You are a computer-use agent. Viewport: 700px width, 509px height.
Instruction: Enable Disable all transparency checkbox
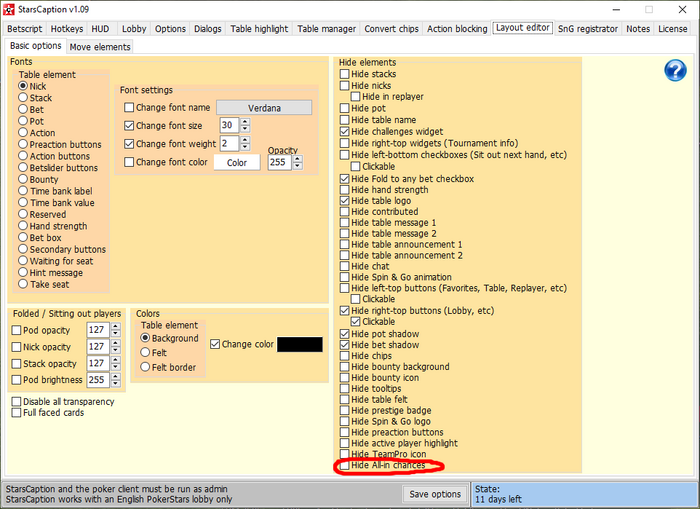pyautogui.click(x=16, y=402)
